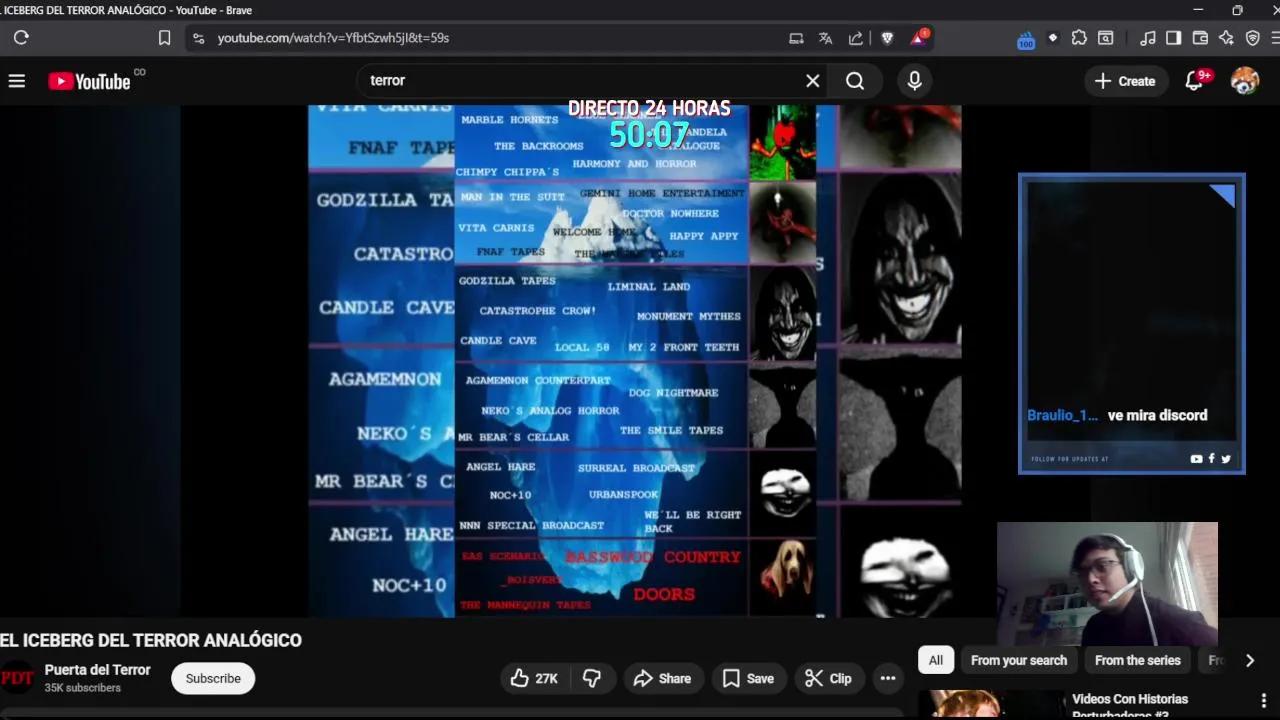Click the video title 'EL ICEBERG DEL TERROR ANALÓGICO'

[151, 640]
